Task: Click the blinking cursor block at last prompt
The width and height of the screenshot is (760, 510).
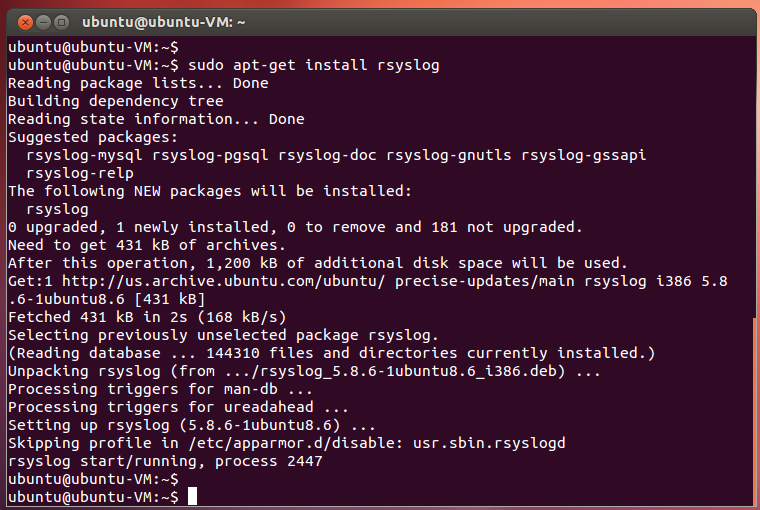Action: [192, 496]
